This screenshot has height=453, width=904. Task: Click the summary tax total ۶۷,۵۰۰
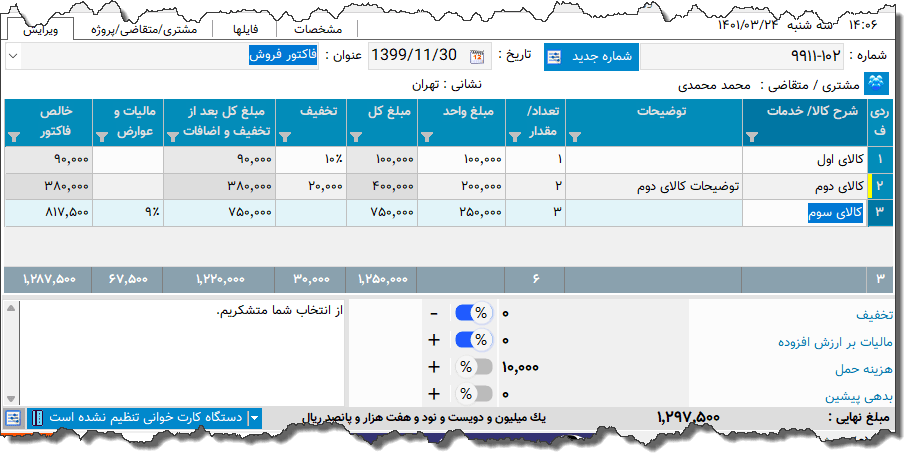click(x=128, y=280)
